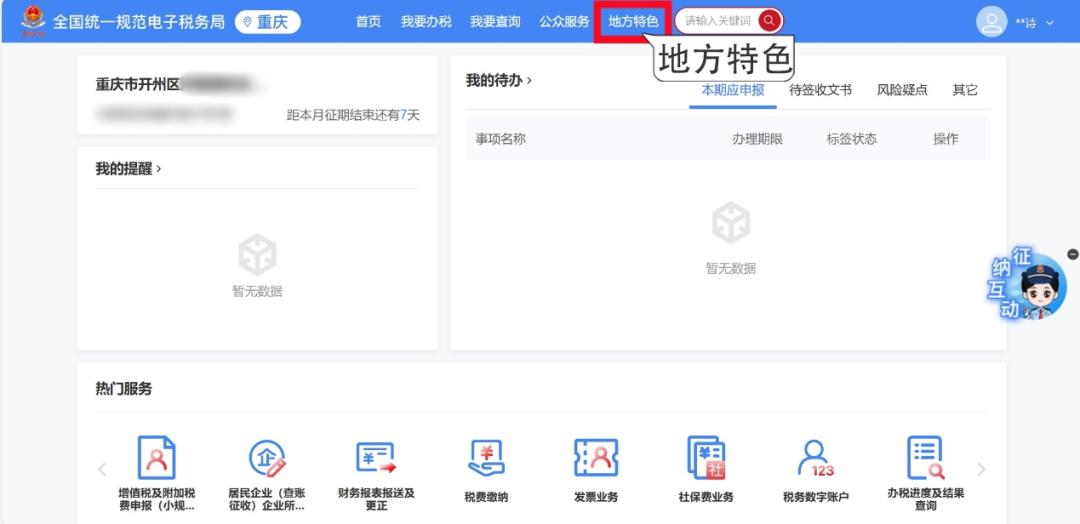This screenshot has height=524, width=1080.
Task: Click the red search magnifier button
Action: pos(769,21)
